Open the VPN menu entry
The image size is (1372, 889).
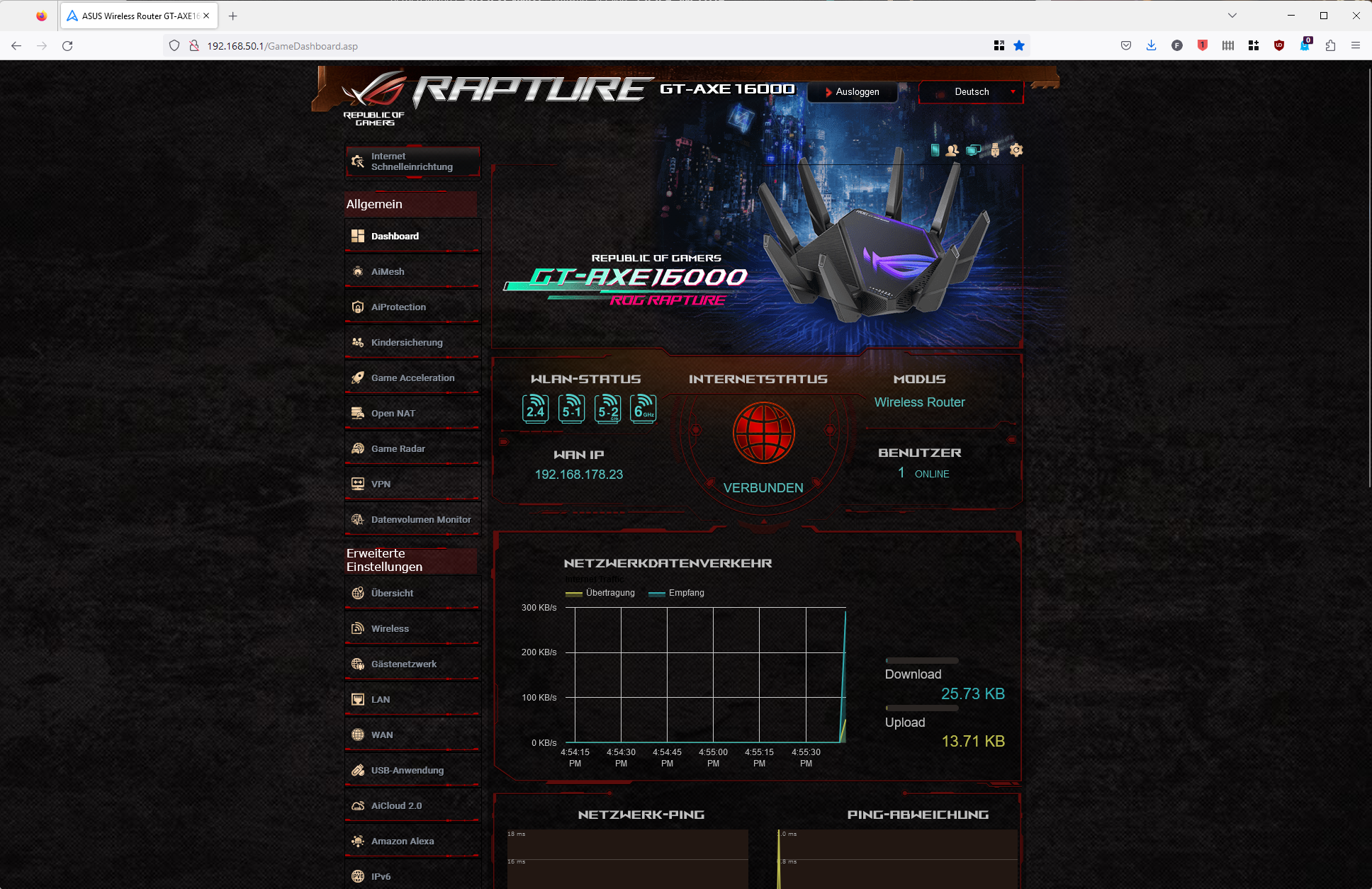[x=381, y=485]
